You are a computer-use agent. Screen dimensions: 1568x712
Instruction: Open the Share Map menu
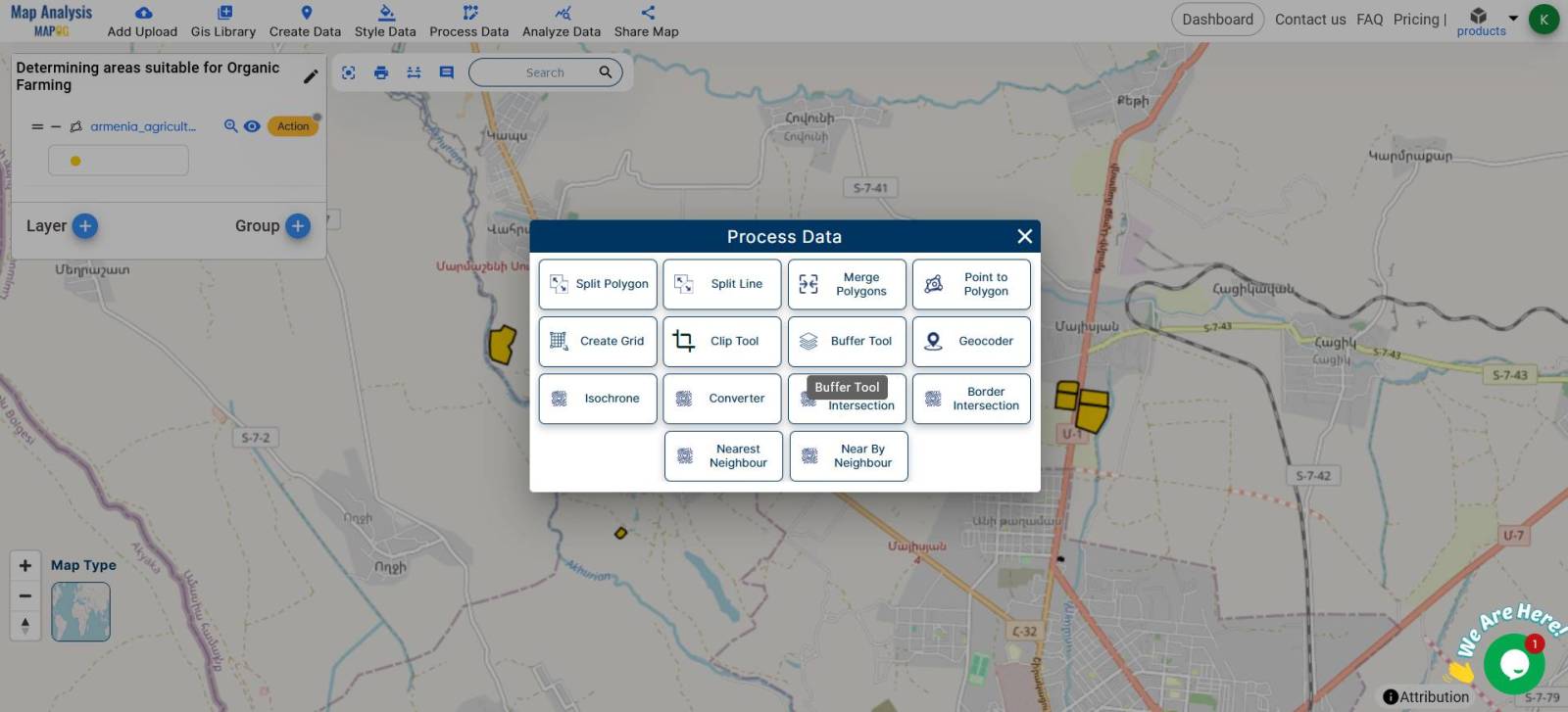(x=647, y=21)
